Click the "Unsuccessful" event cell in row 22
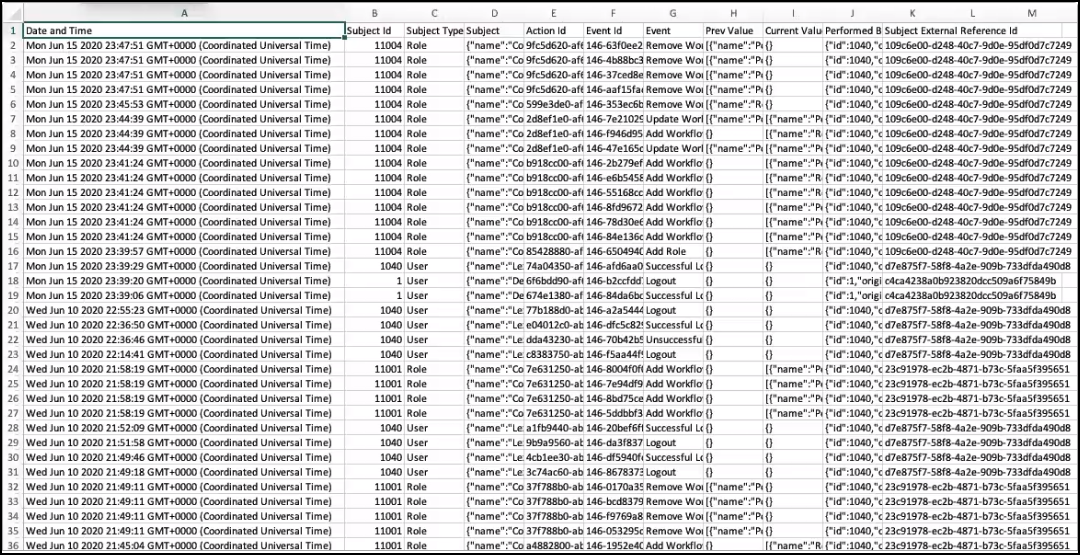This screenshot has height=555, width=1080. coord(673,339)
